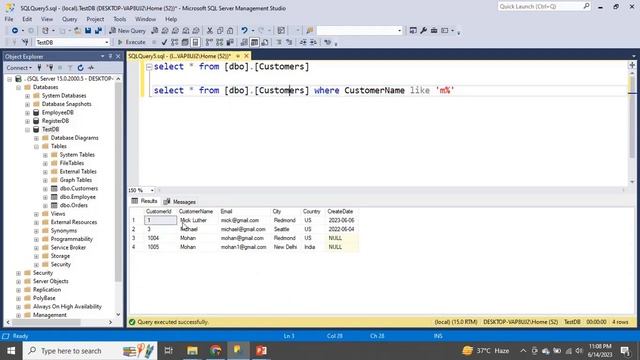Open the TestDB database dropdown
Viewport: 640px width, 360px height.
[107, 42]
